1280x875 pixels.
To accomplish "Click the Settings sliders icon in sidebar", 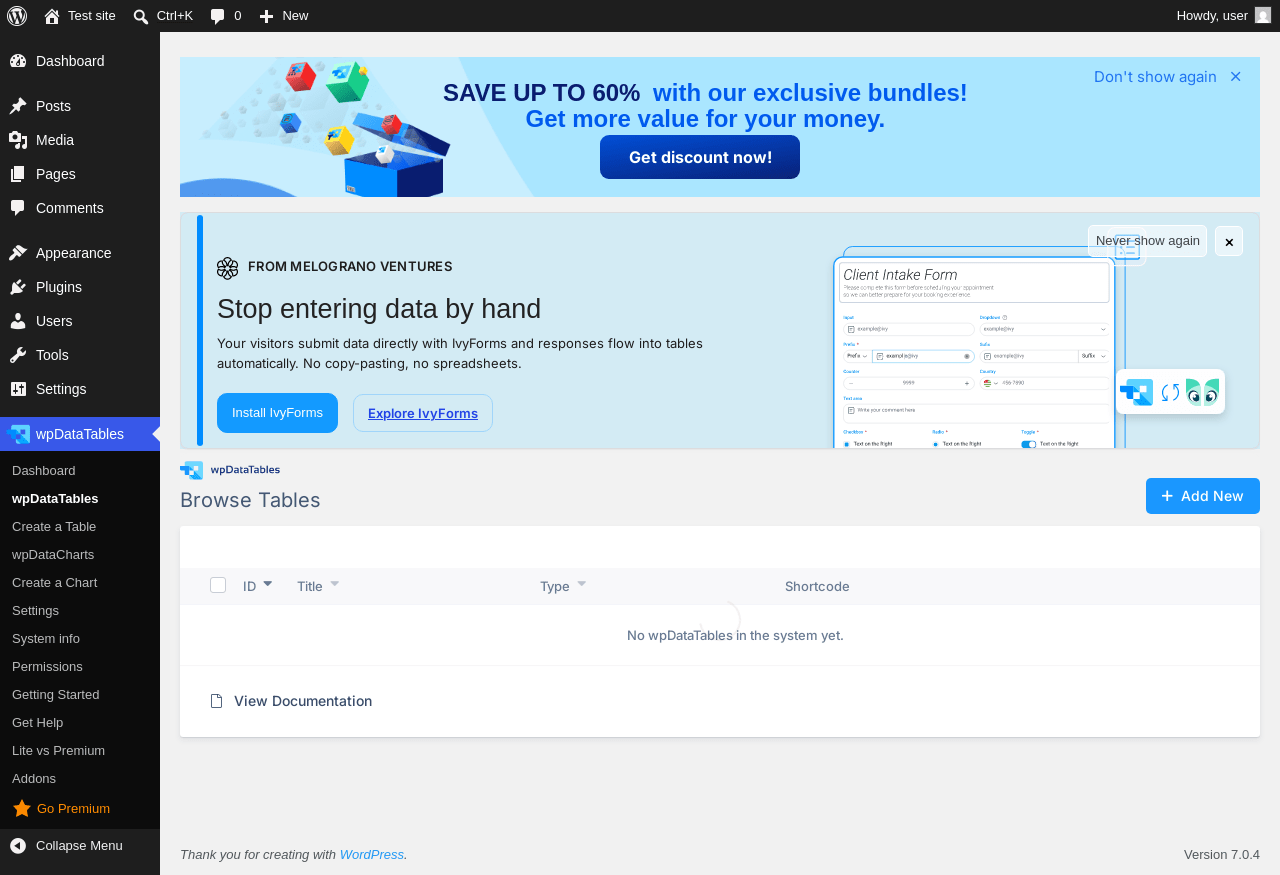I will 18,389.
